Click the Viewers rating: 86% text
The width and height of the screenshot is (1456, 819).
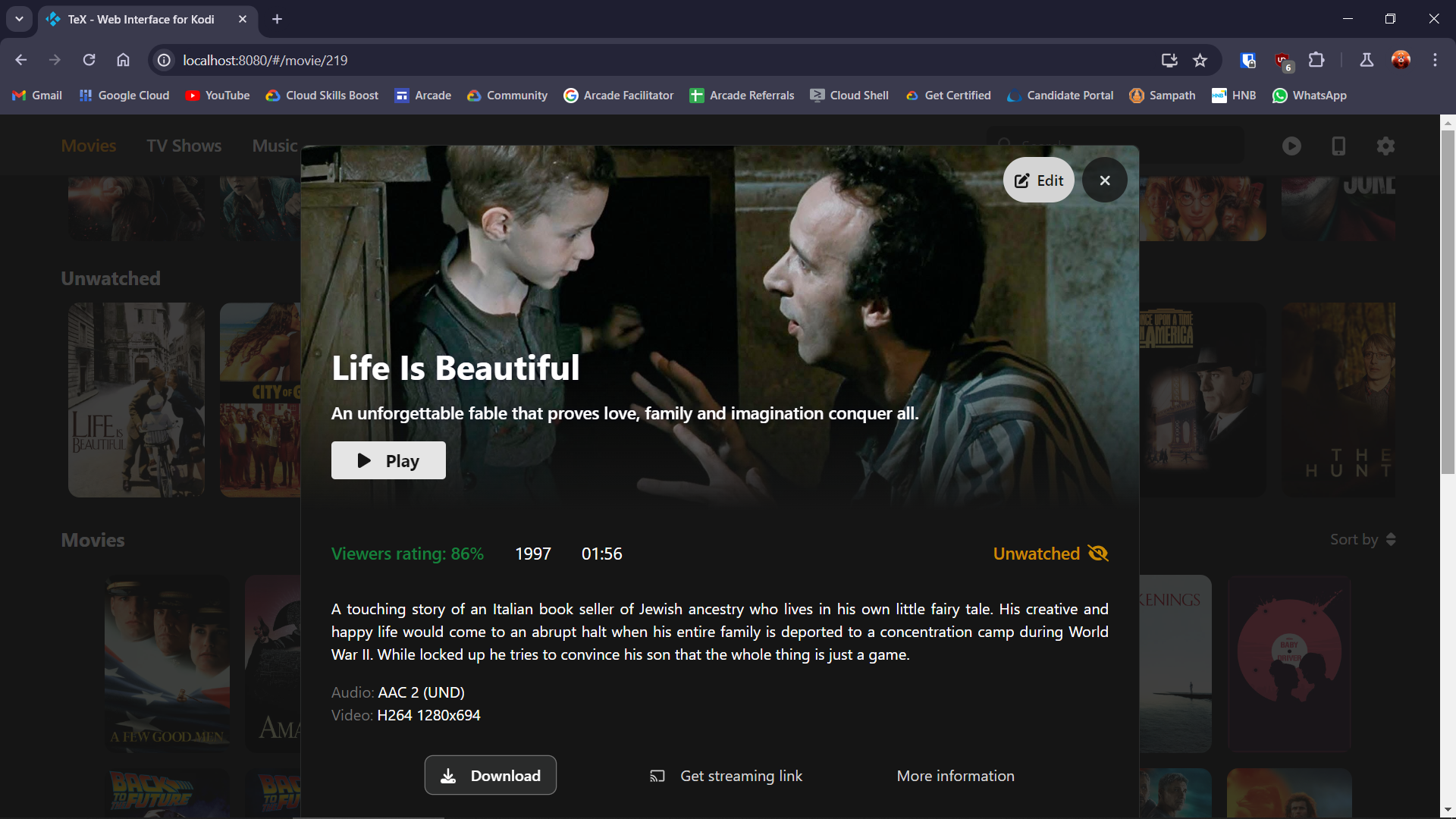point(407,554)
